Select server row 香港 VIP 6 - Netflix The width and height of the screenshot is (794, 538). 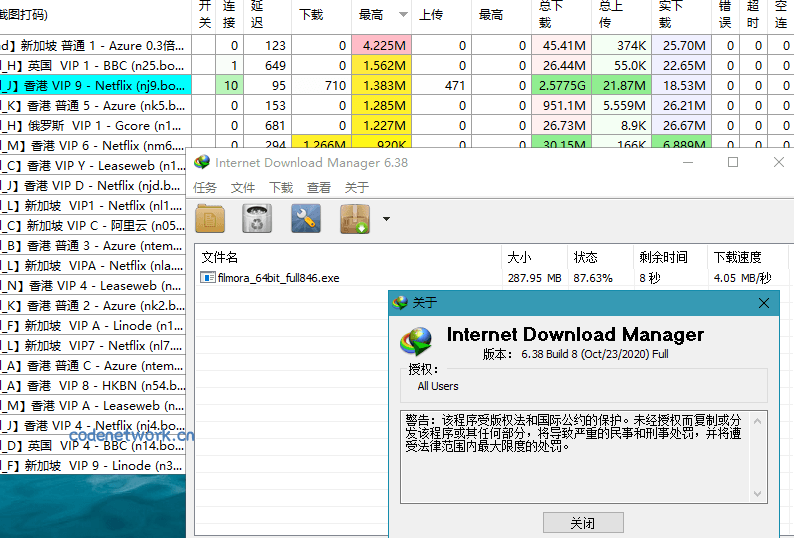(95, 145)
